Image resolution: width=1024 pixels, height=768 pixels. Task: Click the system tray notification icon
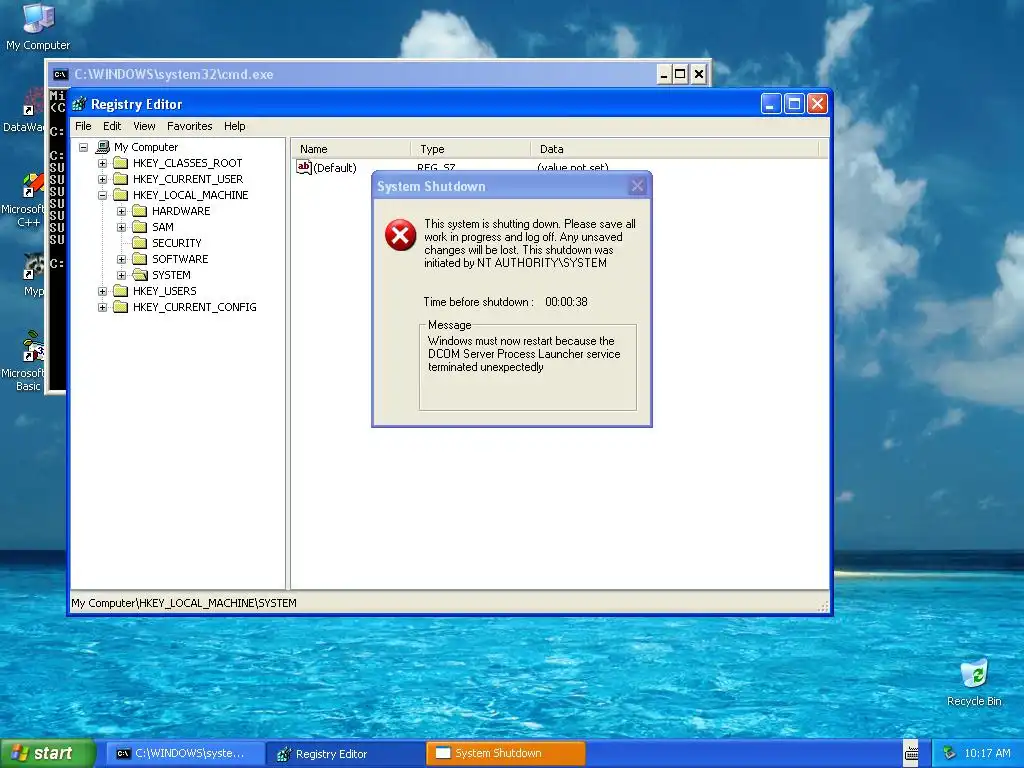click(x=950, y=754)
